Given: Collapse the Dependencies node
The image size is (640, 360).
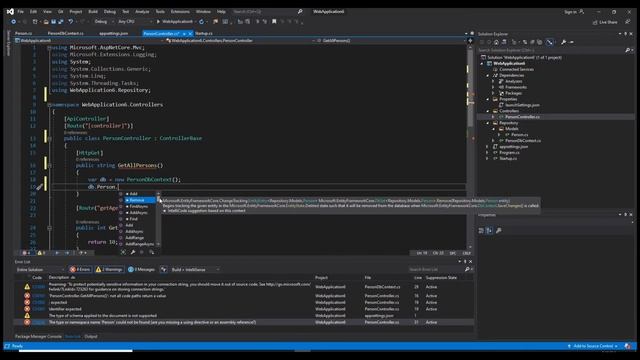Looking at the screenshot, I should tap(488, 76).
